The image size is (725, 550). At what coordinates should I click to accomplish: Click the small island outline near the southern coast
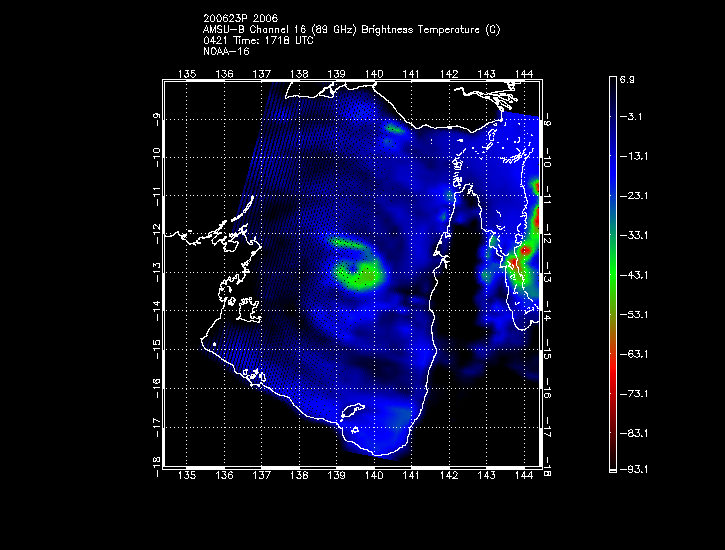[x=351, y=411]
